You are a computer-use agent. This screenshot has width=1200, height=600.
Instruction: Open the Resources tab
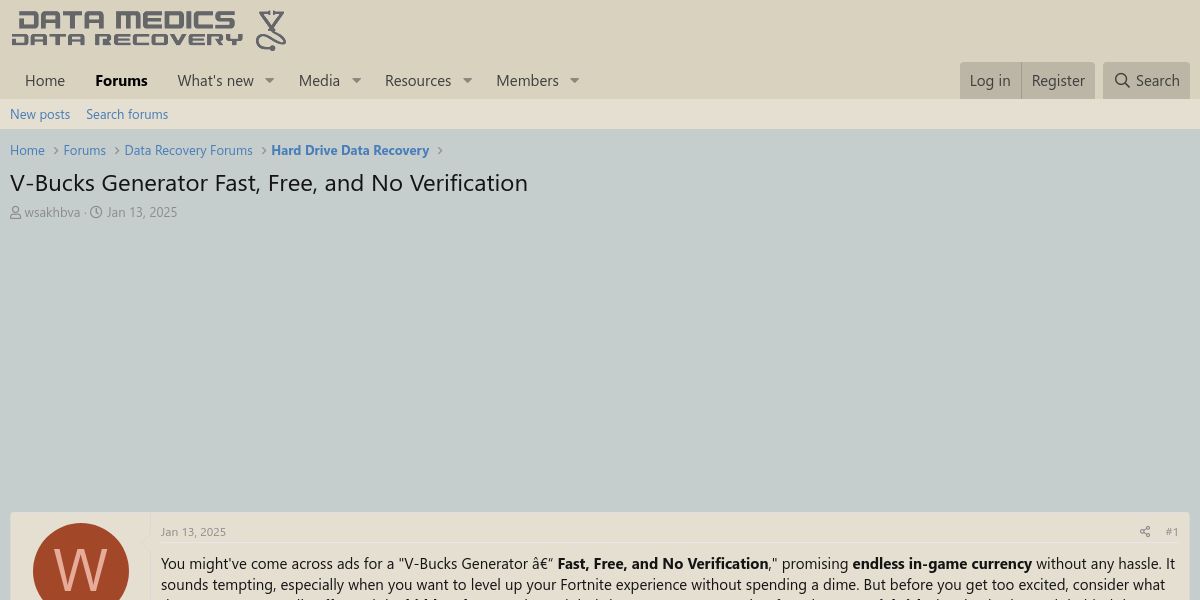point(418,81)
